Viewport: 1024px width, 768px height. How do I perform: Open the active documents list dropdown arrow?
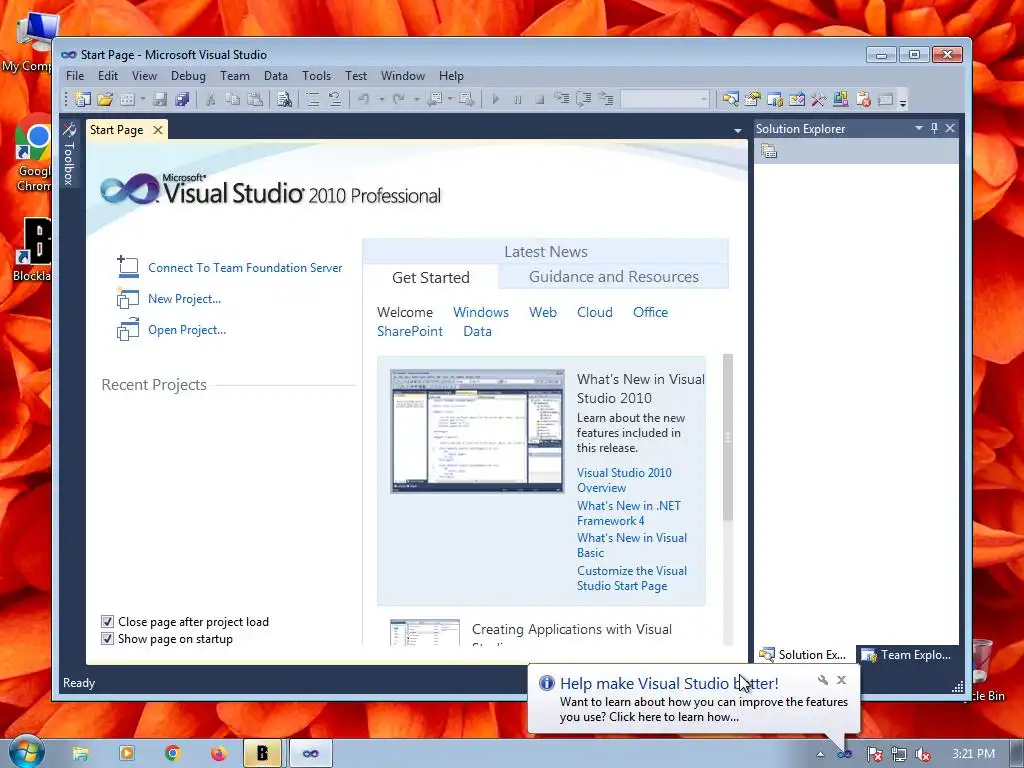tap(738, 131)
